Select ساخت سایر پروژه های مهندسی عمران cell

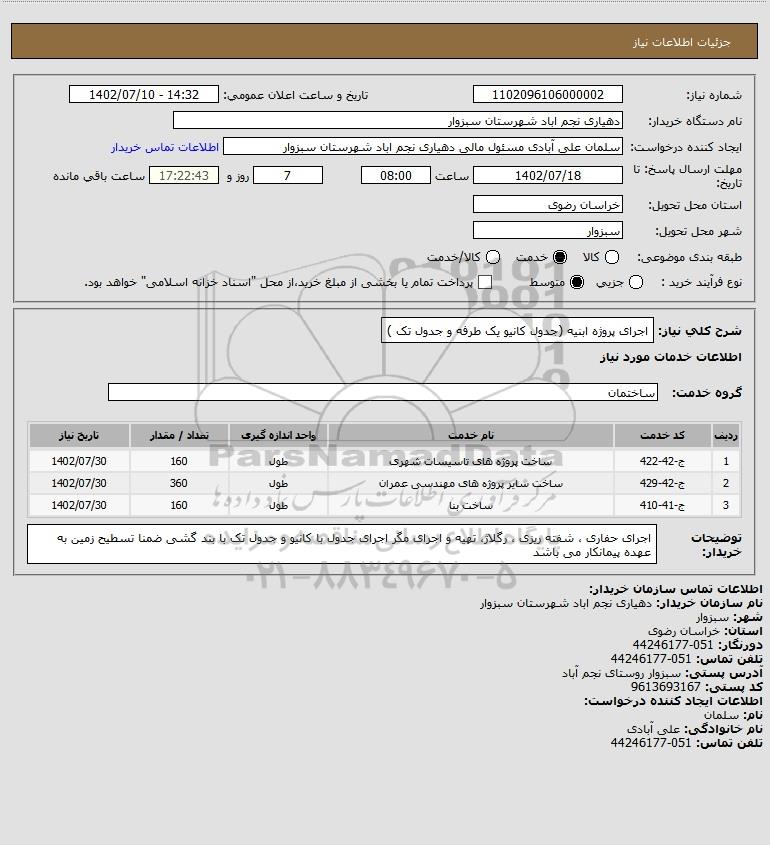[x=470, y=483]
